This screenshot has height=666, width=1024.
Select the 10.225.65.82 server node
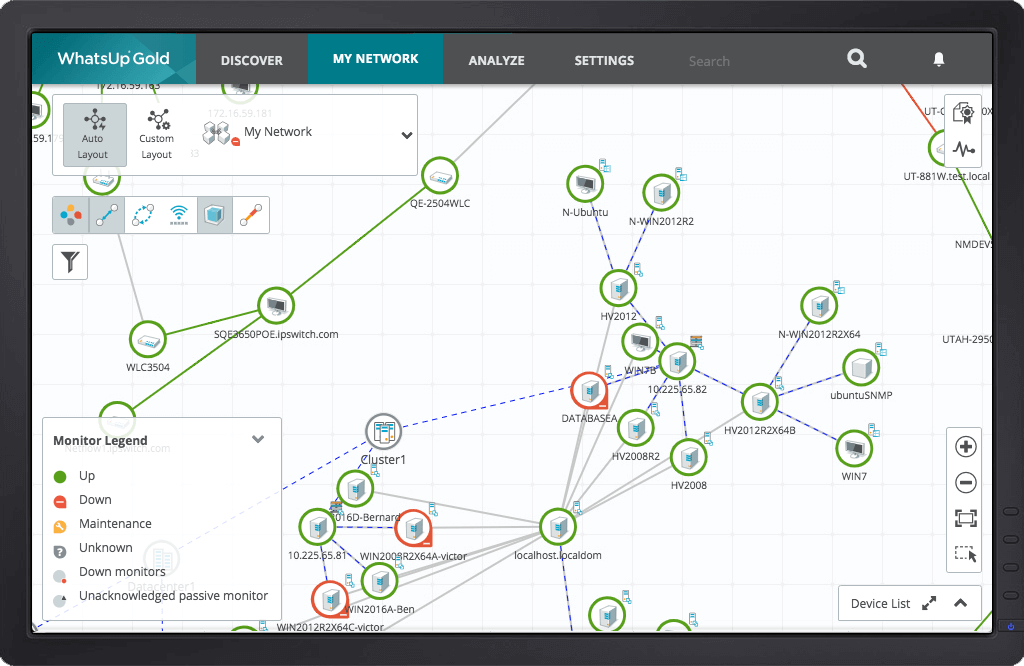(x=677, y=361)
